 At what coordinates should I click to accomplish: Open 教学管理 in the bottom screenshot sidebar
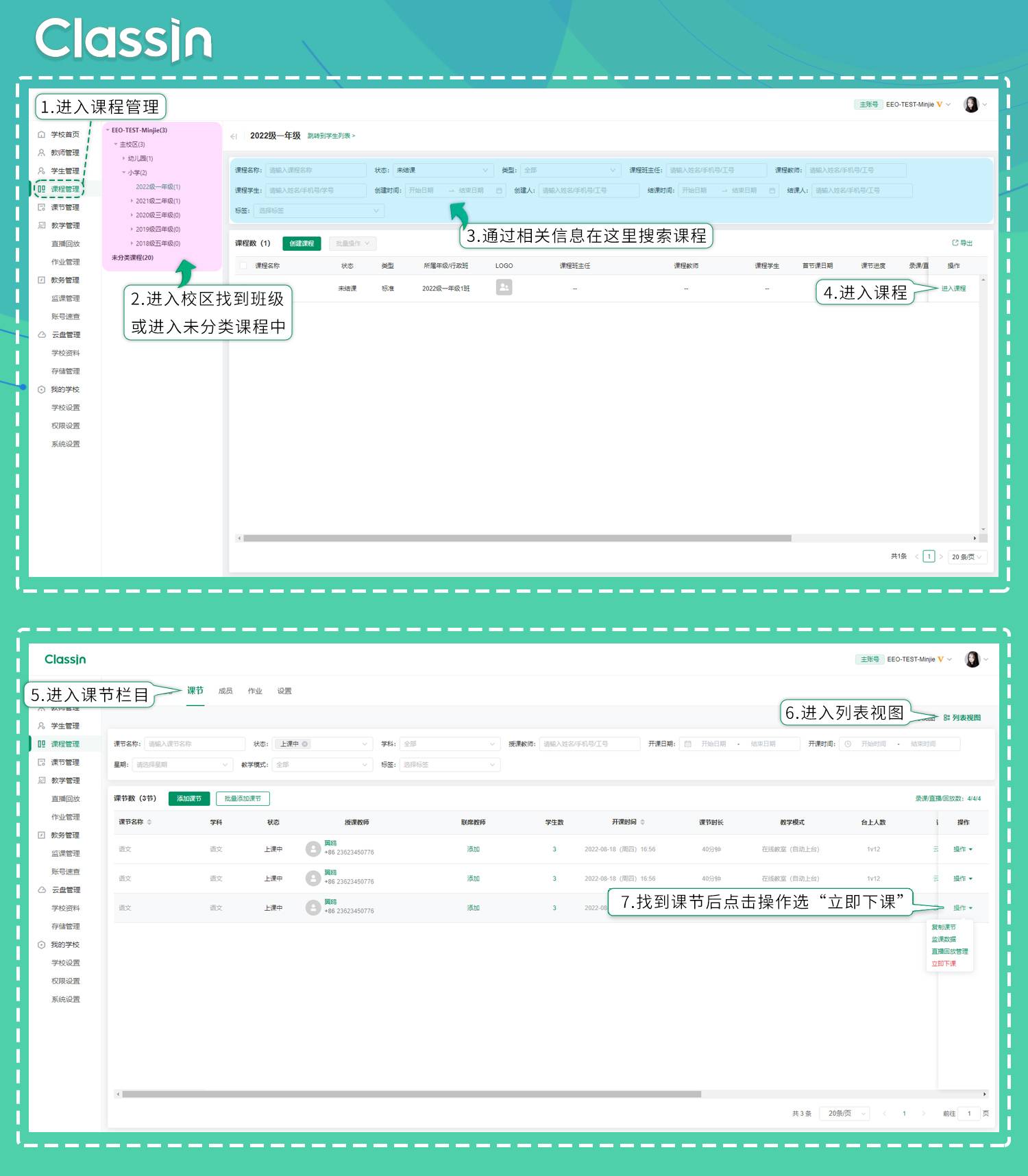[x=59, y=781]
